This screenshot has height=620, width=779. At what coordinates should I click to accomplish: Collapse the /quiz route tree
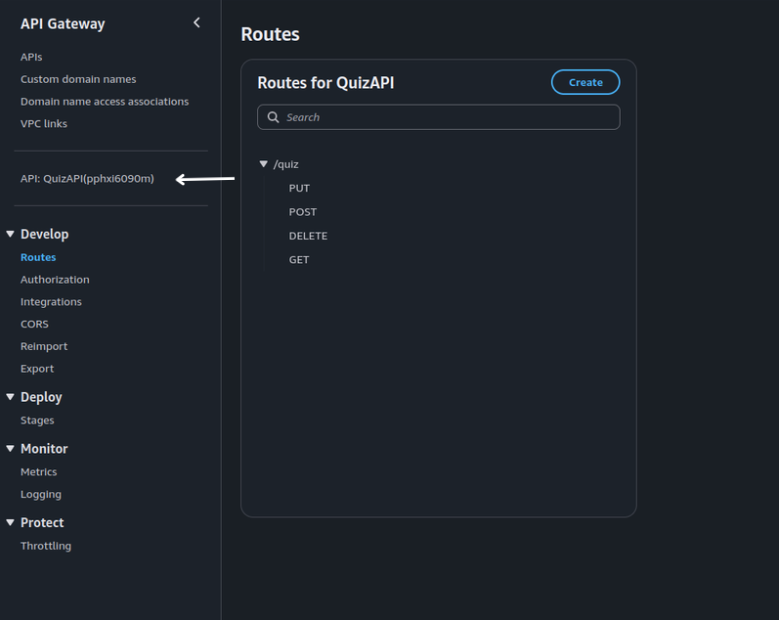coord(264,164)
